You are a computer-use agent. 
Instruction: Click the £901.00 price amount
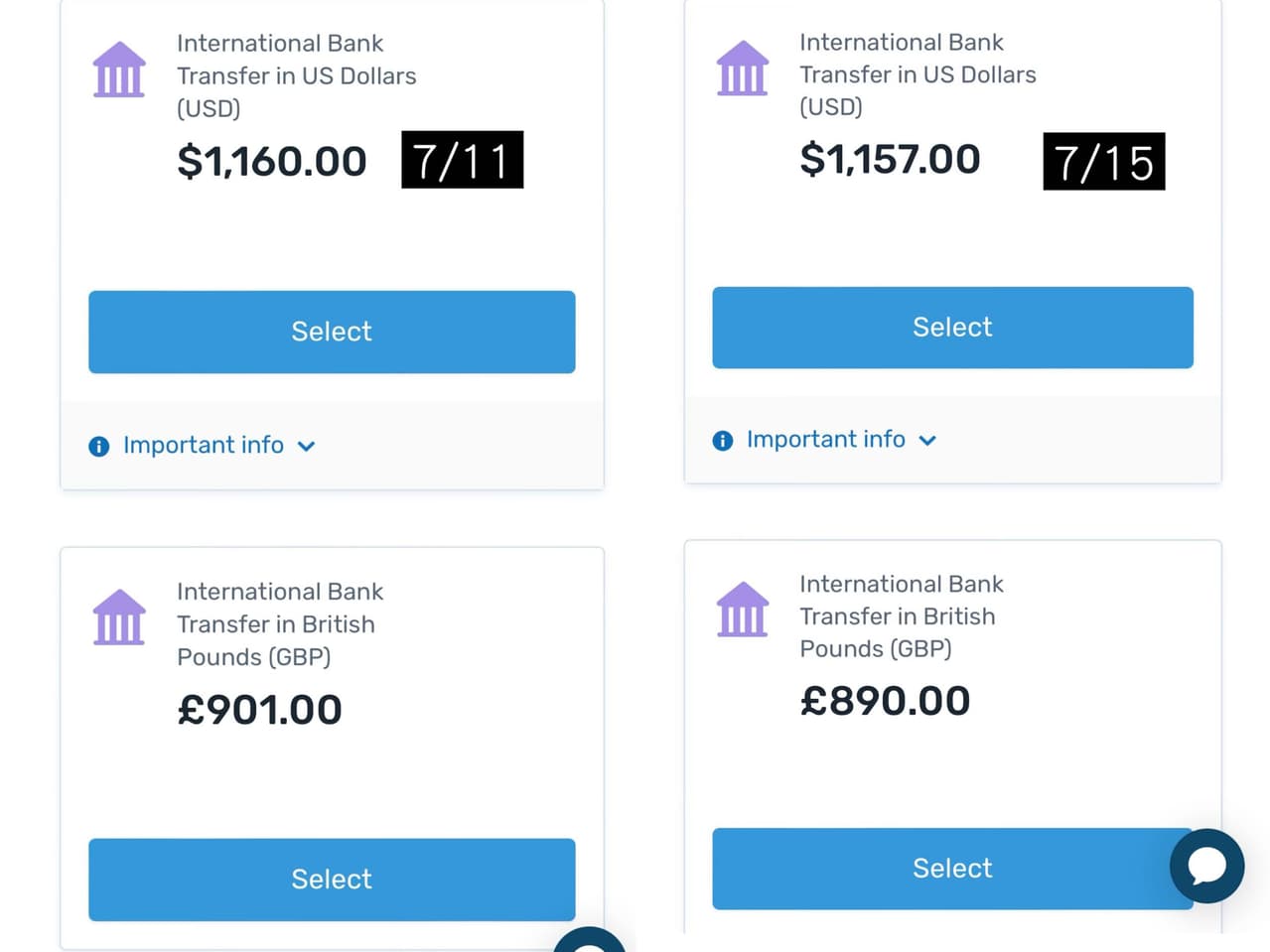point(259,710)
